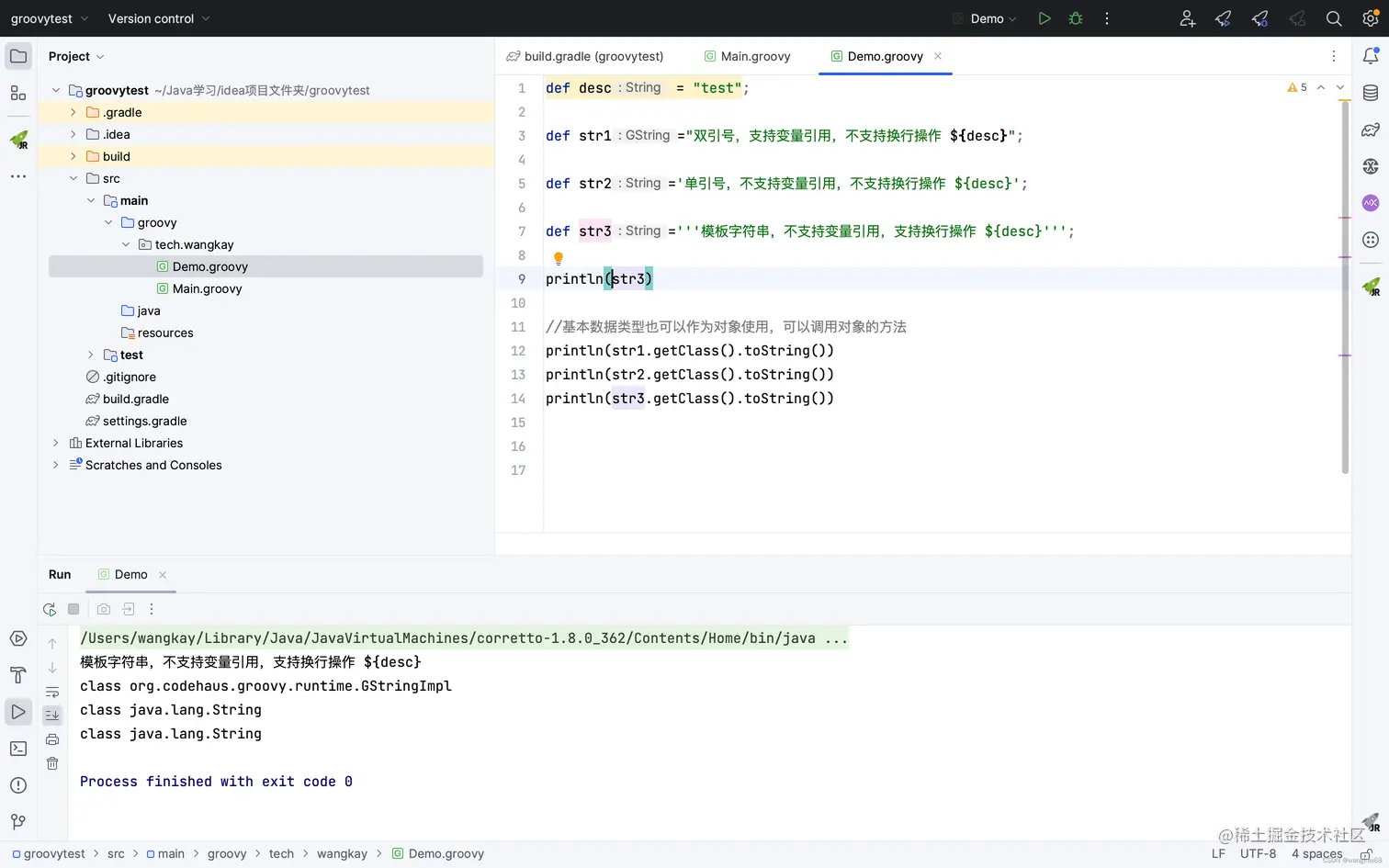Close the Demo run tab
Viewport: 1389px width, 868px height.
(x=163, y=575)
